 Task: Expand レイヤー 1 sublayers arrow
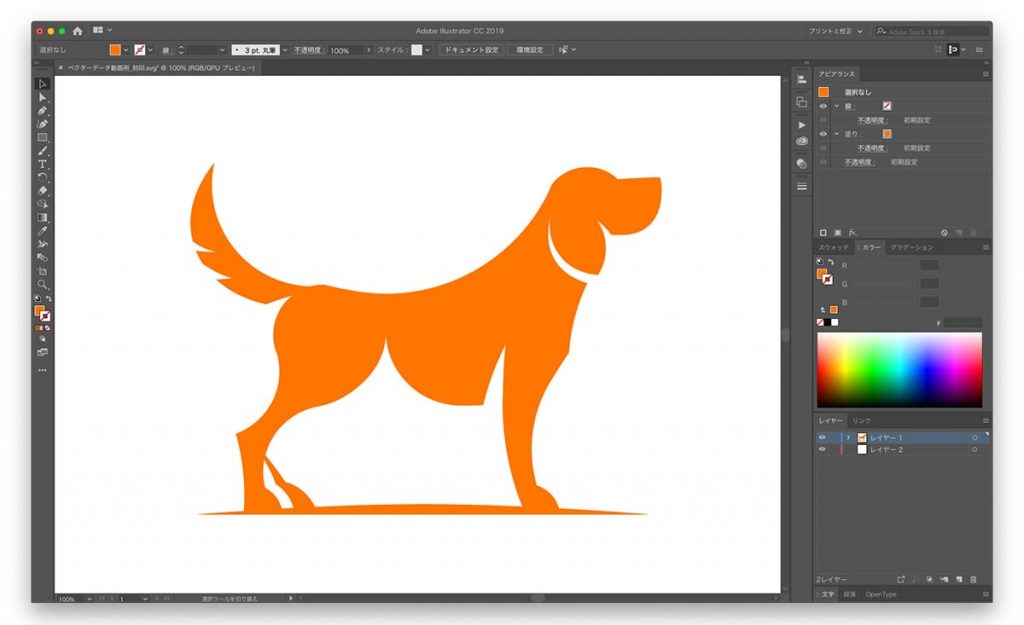coord(848,438)
